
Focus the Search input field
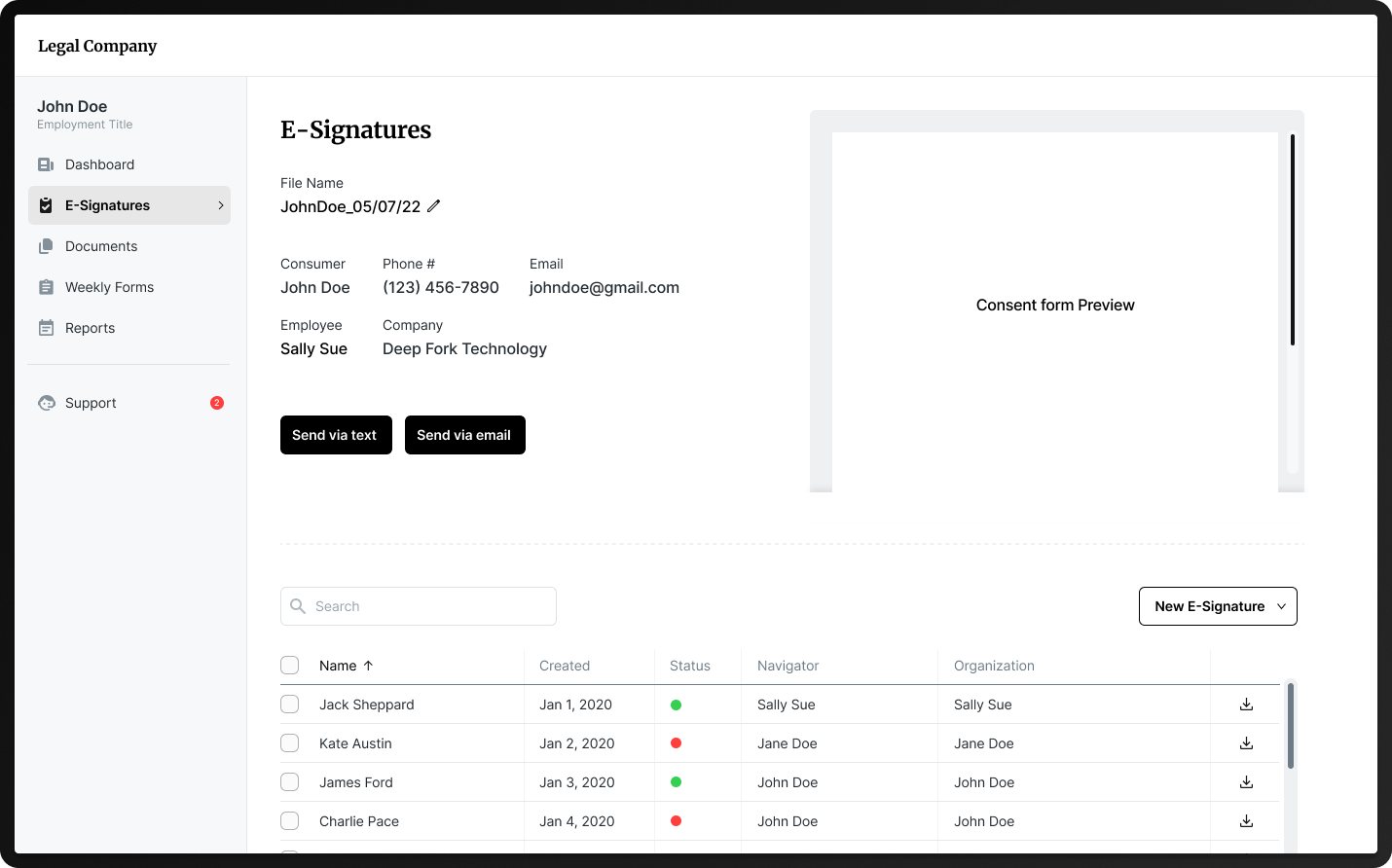[x=419, y=606]
